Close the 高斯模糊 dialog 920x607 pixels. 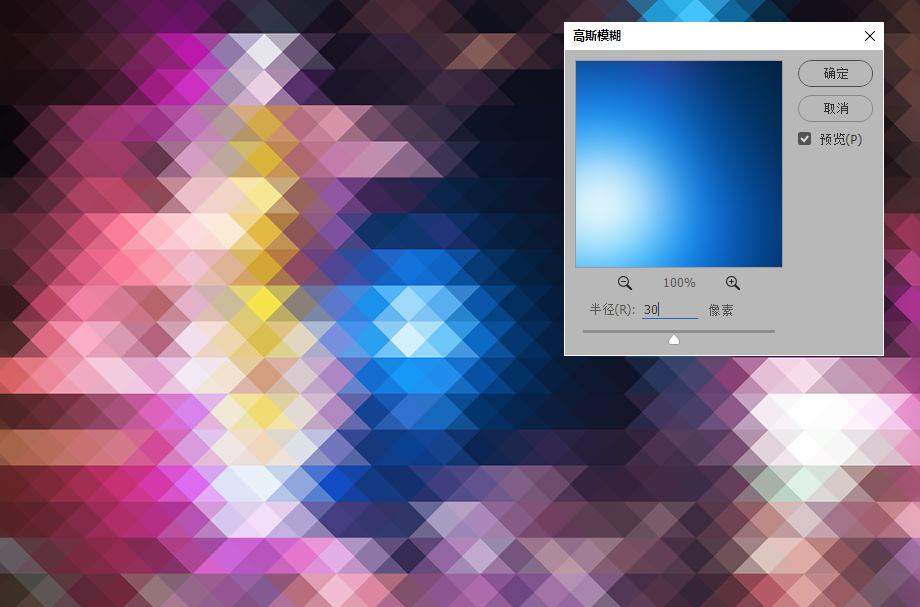(x=870, y=36)
